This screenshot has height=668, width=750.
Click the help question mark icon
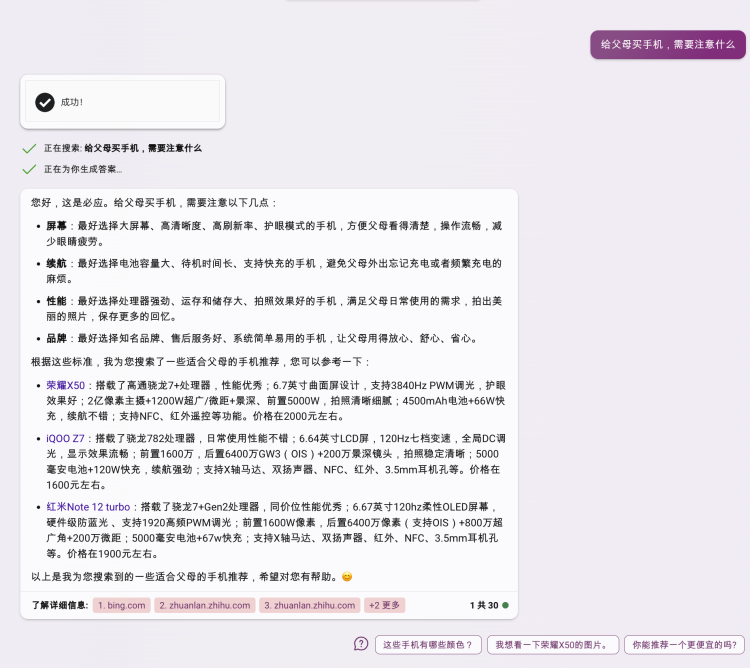click(x=361, y=644)
